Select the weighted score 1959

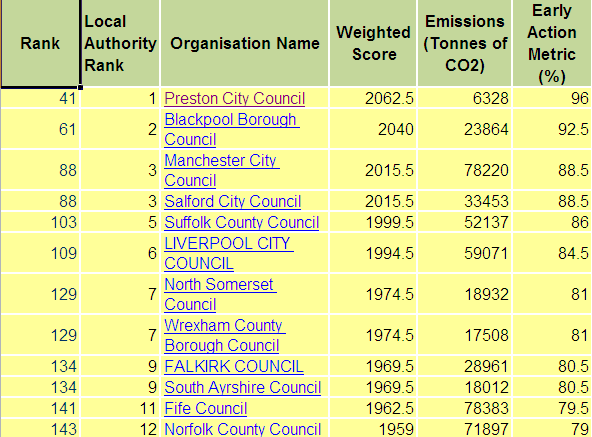point(373,429)
